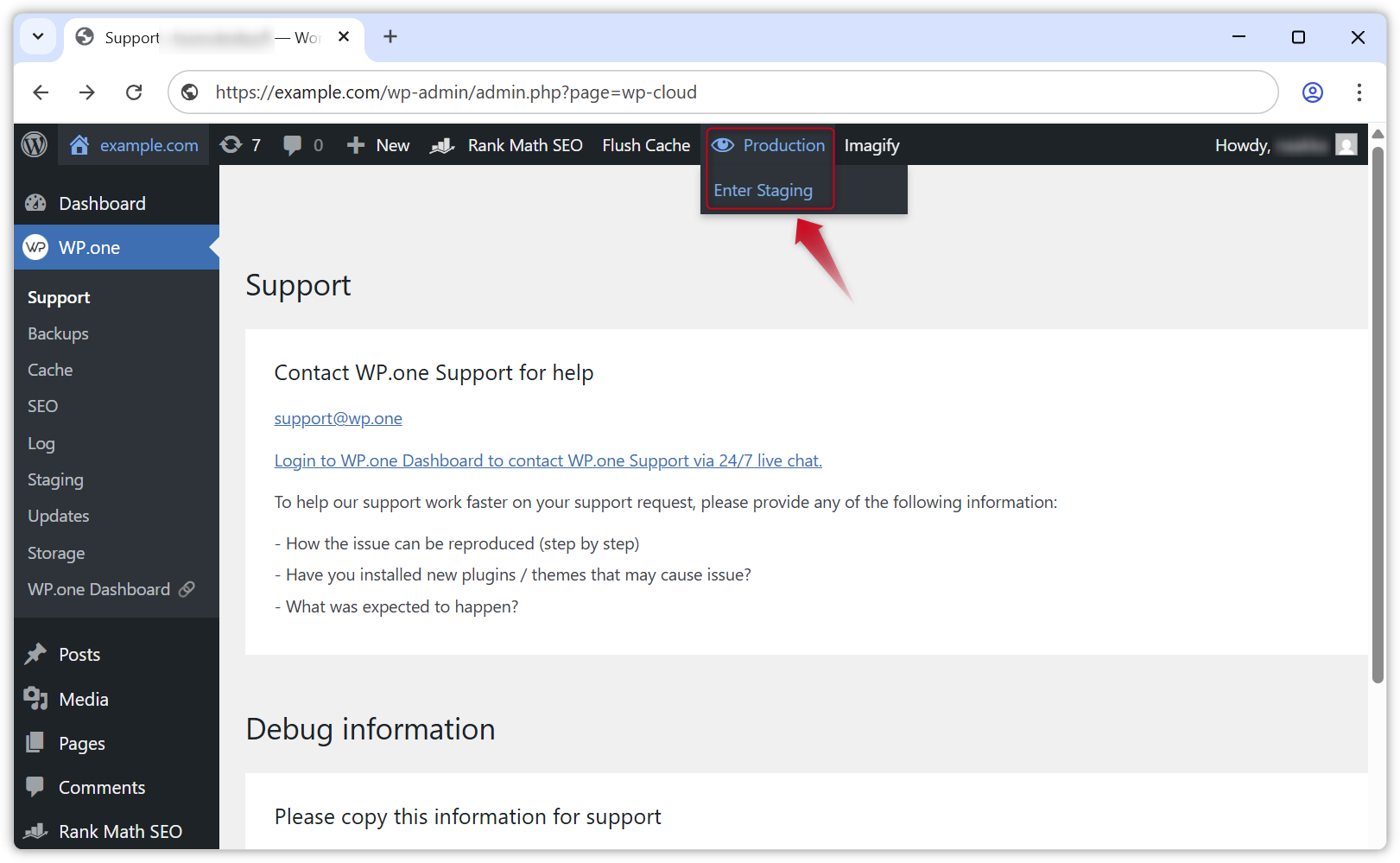Click 'Contact WP.one Support for help' heading
The image size is (1400, 863).
434,372
